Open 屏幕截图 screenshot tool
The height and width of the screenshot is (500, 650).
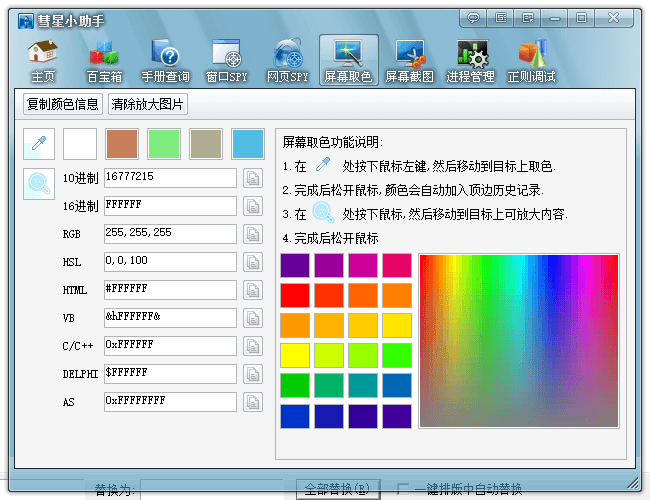(410, 61)
